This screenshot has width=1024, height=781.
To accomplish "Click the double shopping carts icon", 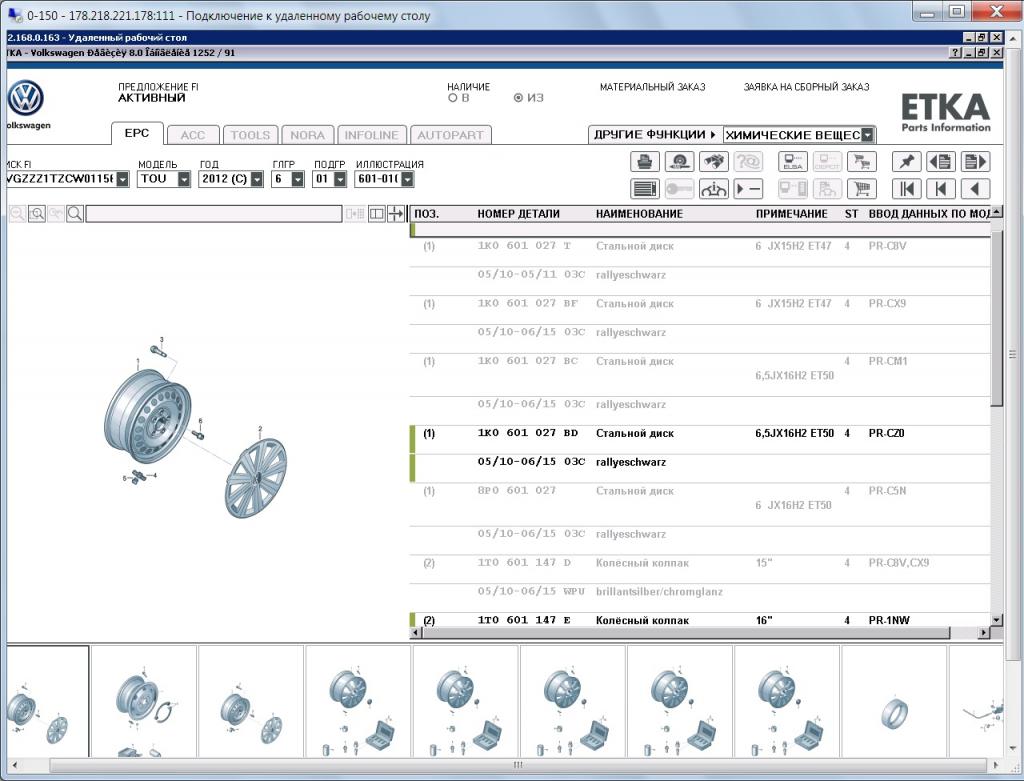I will coord(861,161).
